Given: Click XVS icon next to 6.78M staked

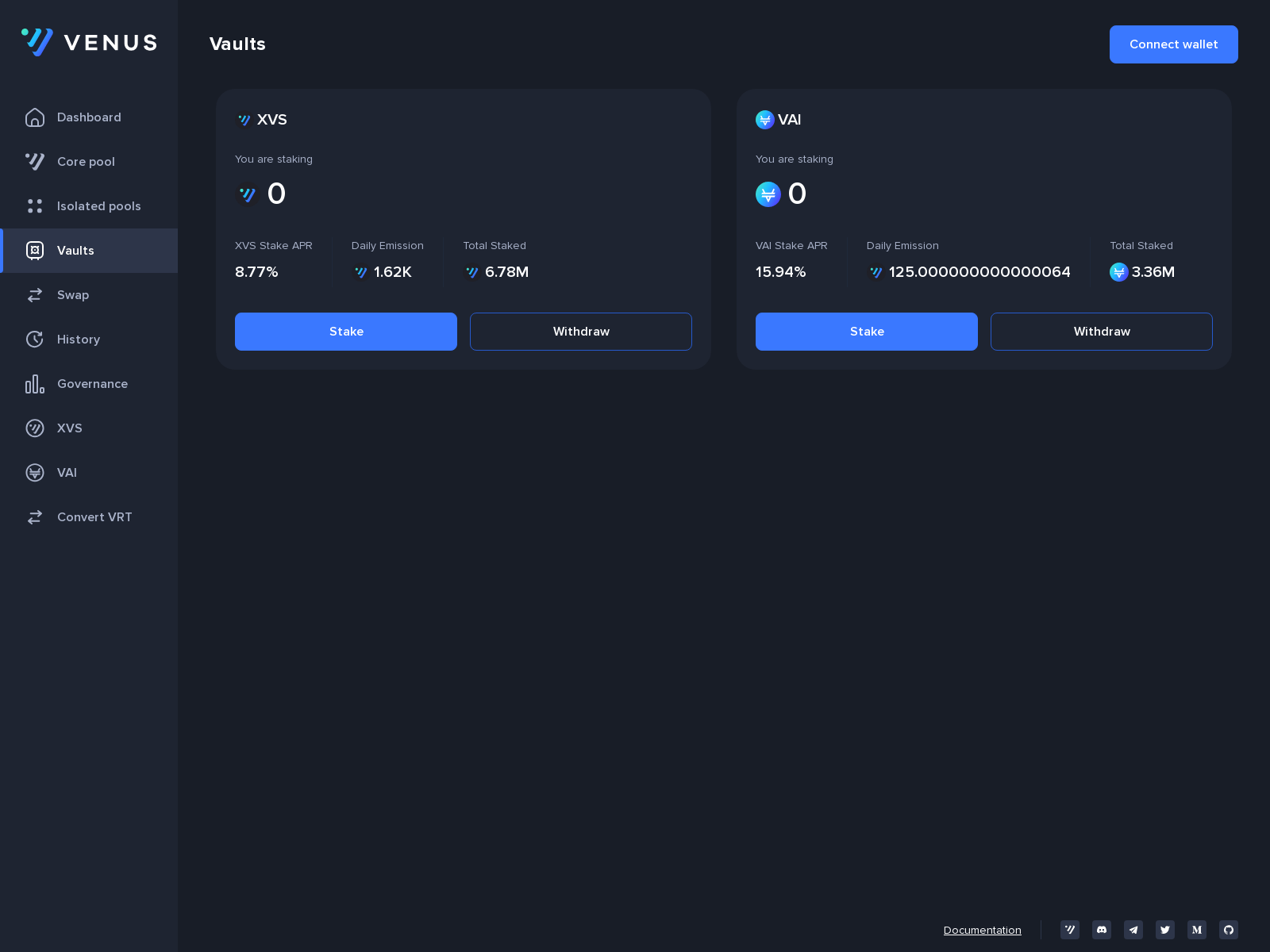Looking at the screenshot, I should (x=472, y=272).
